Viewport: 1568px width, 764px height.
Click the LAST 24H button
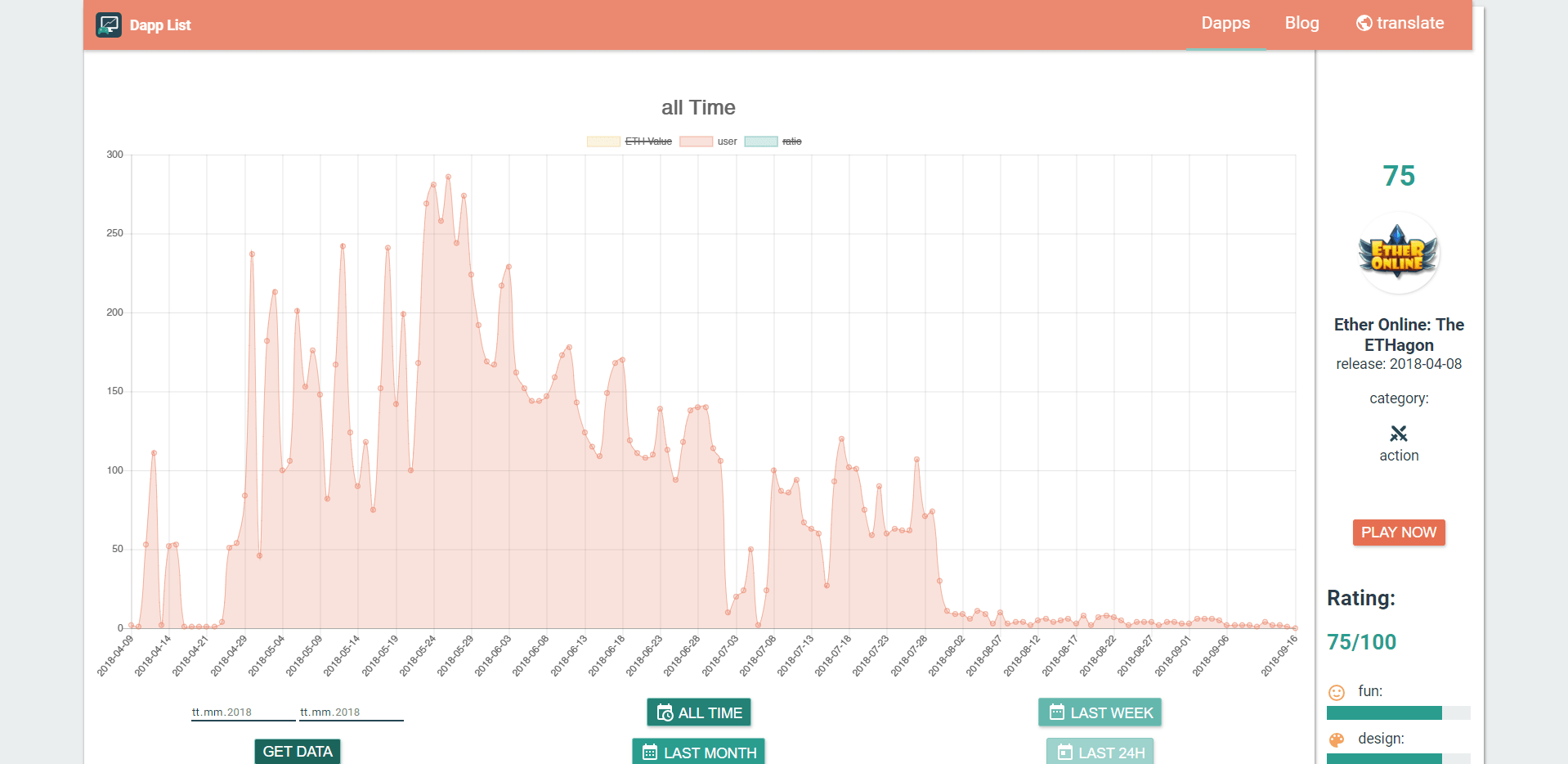pos(1100,752)
